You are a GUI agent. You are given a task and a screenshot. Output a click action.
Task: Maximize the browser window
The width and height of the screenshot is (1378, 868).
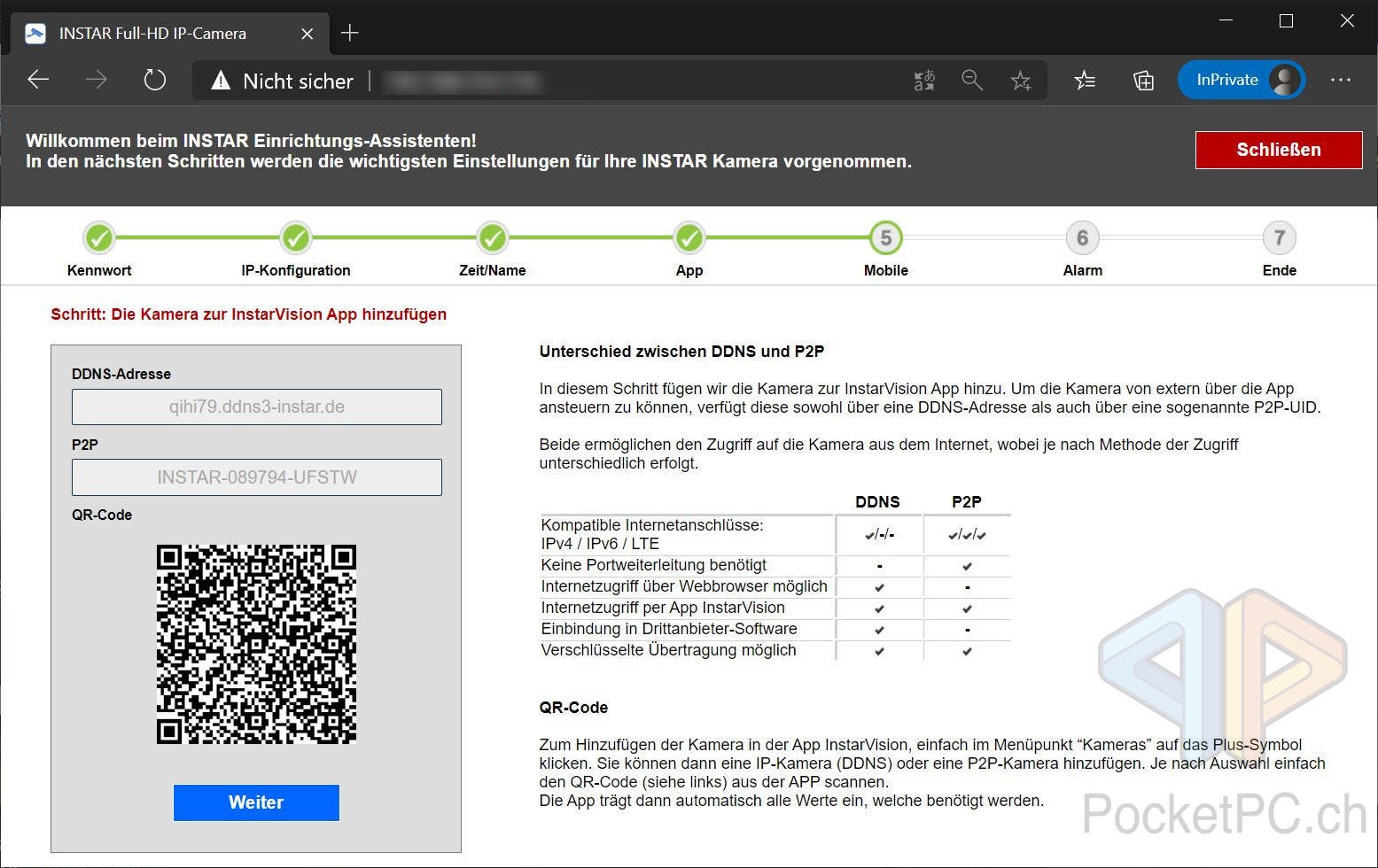(1287, 20)
